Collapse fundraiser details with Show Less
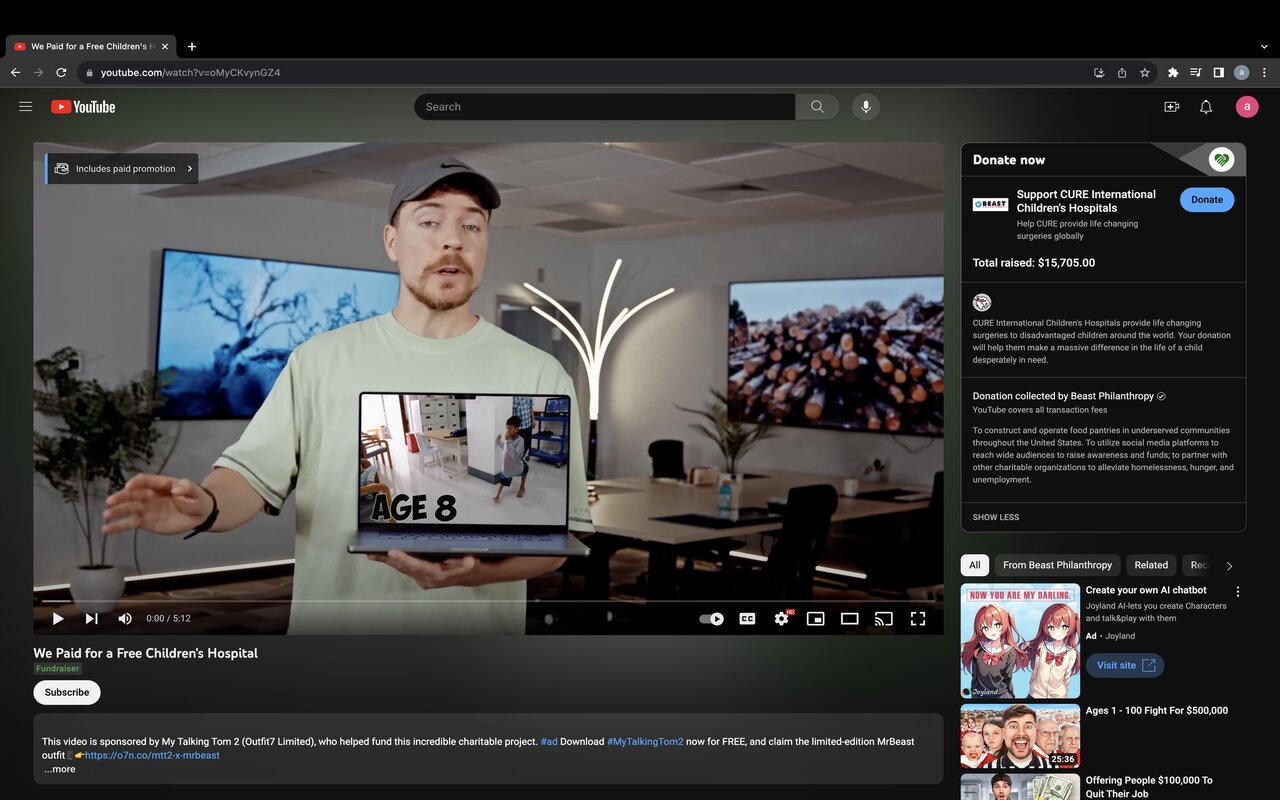Viewport: 1280px width, 800px height. pyautogui.click(x=995, y=517)
